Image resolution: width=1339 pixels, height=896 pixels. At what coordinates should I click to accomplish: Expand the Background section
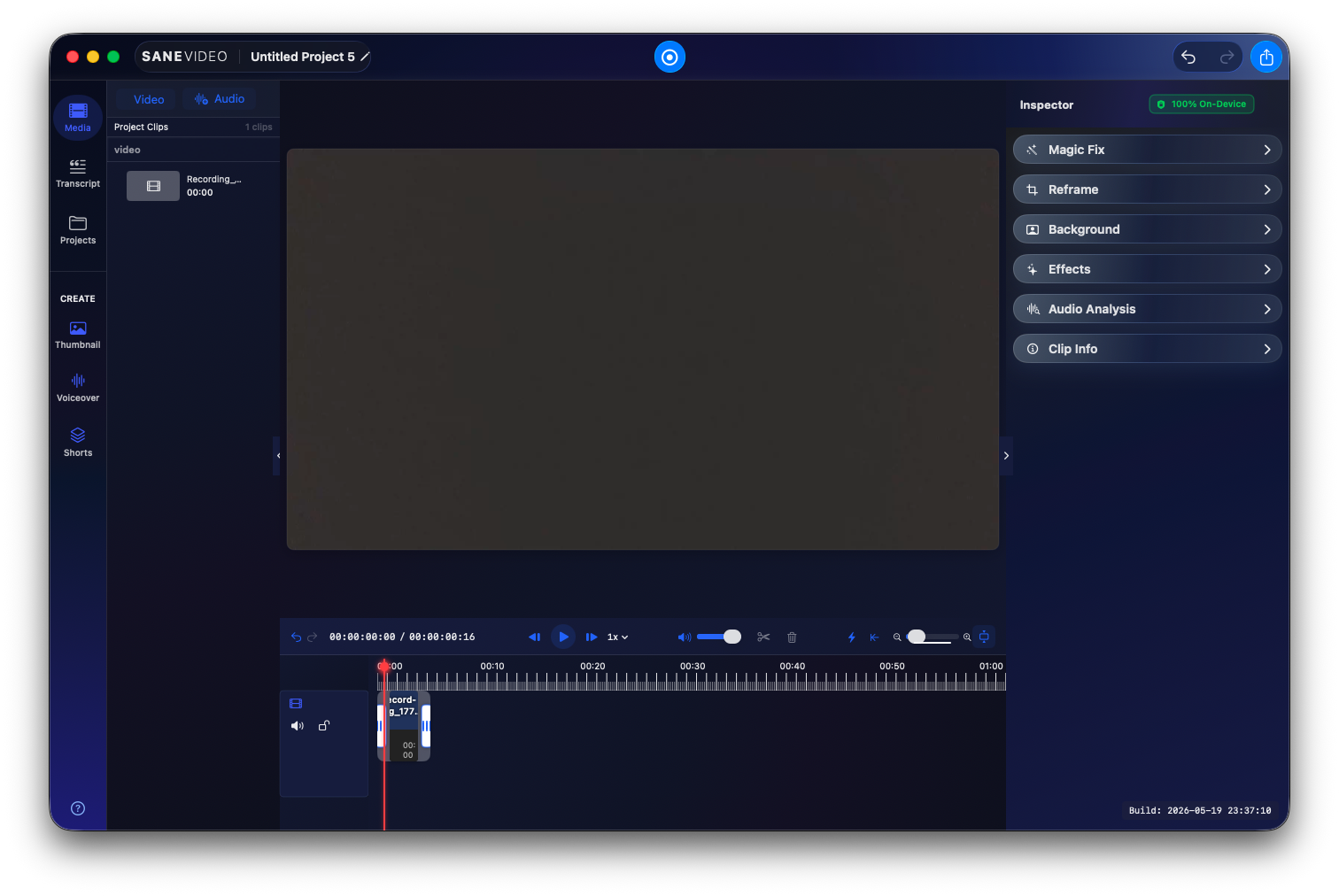point(1147,229)
